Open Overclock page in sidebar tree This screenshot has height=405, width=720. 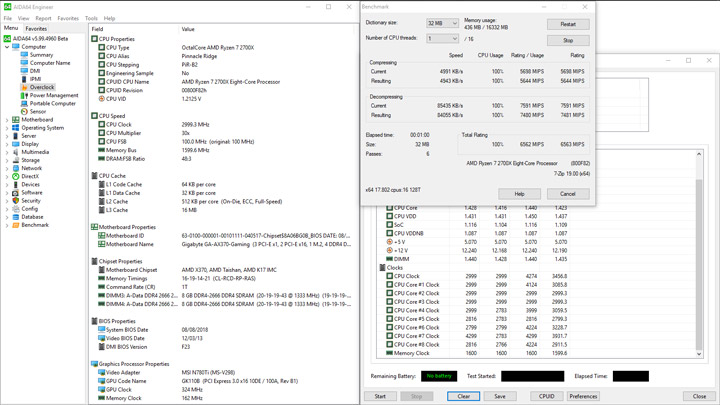[x=42, y=87]
